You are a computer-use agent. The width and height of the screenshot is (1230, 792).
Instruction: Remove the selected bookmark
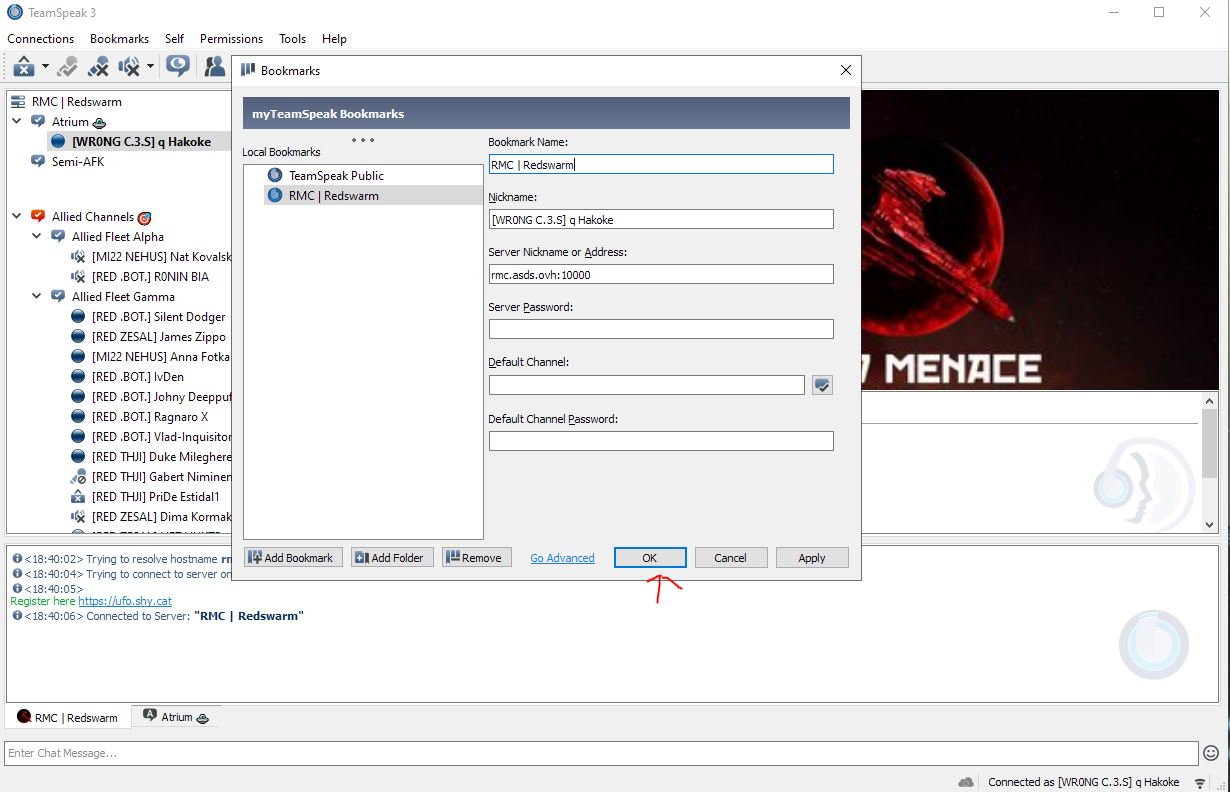pyautogui.click(x=476, y=558)
